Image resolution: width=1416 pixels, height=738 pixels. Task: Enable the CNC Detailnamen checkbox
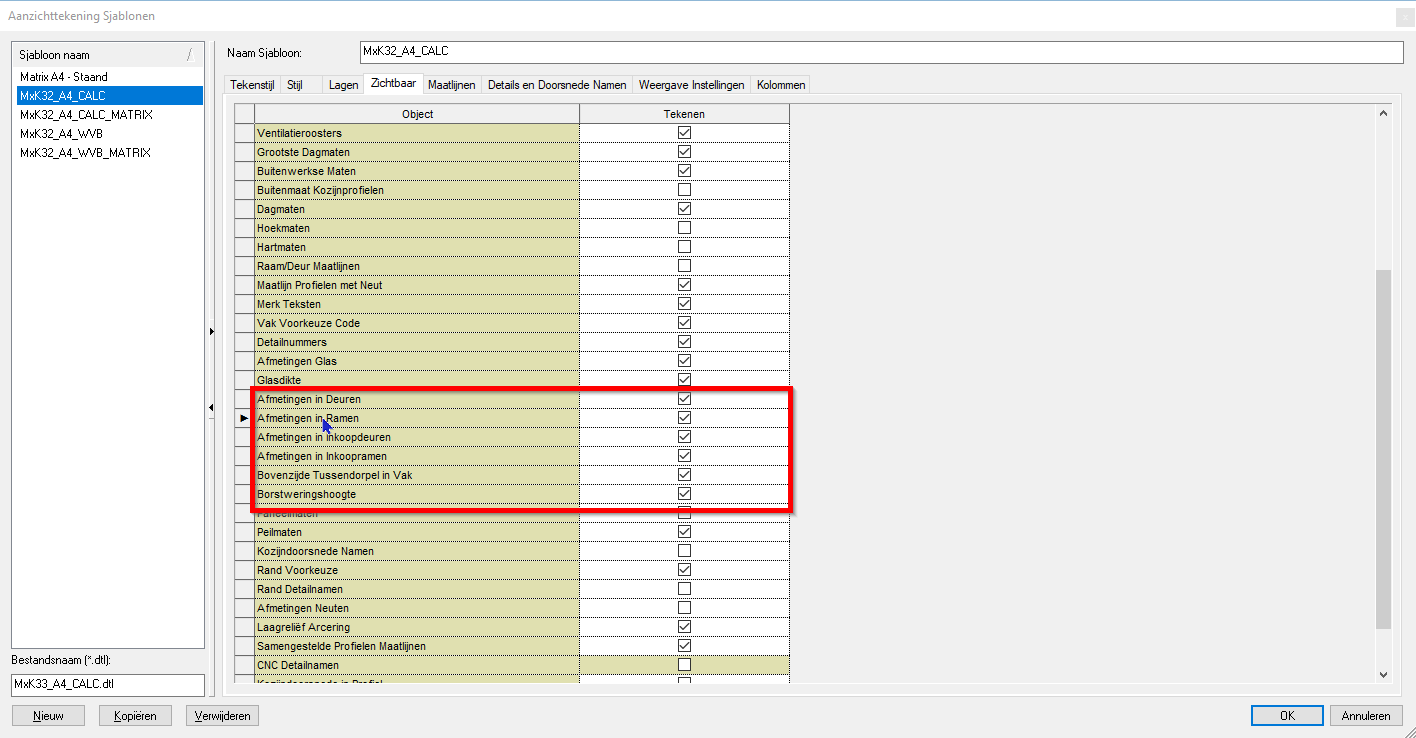click(x=684, y=664)
